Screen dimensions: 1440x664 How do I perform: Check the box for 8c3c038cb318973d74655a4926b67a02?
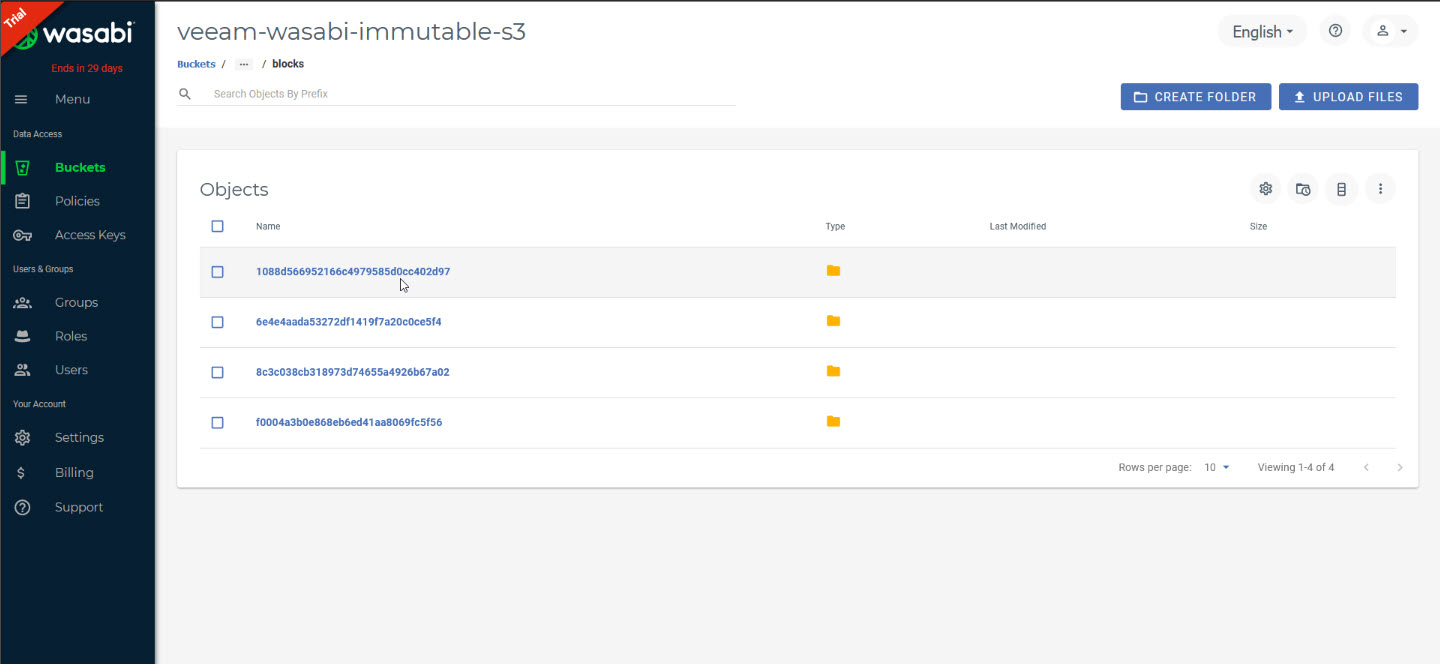pyautogui.click(x=217, y=372)
